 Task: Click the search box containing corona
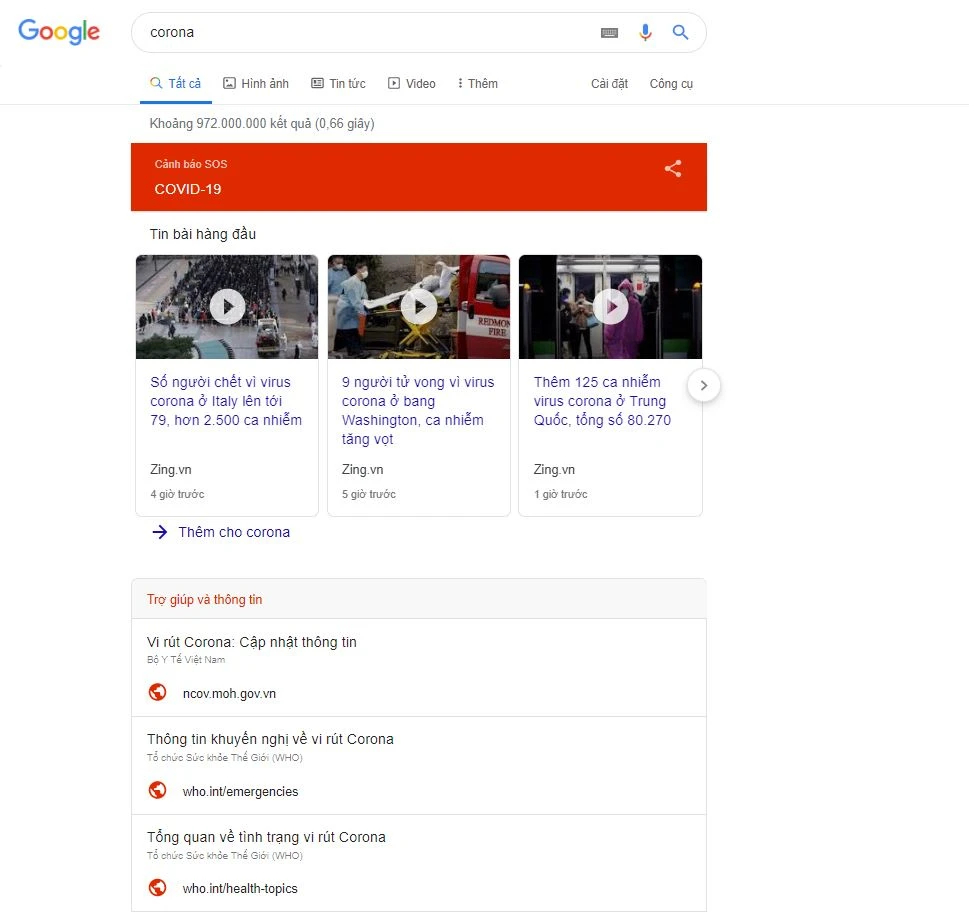360,33
